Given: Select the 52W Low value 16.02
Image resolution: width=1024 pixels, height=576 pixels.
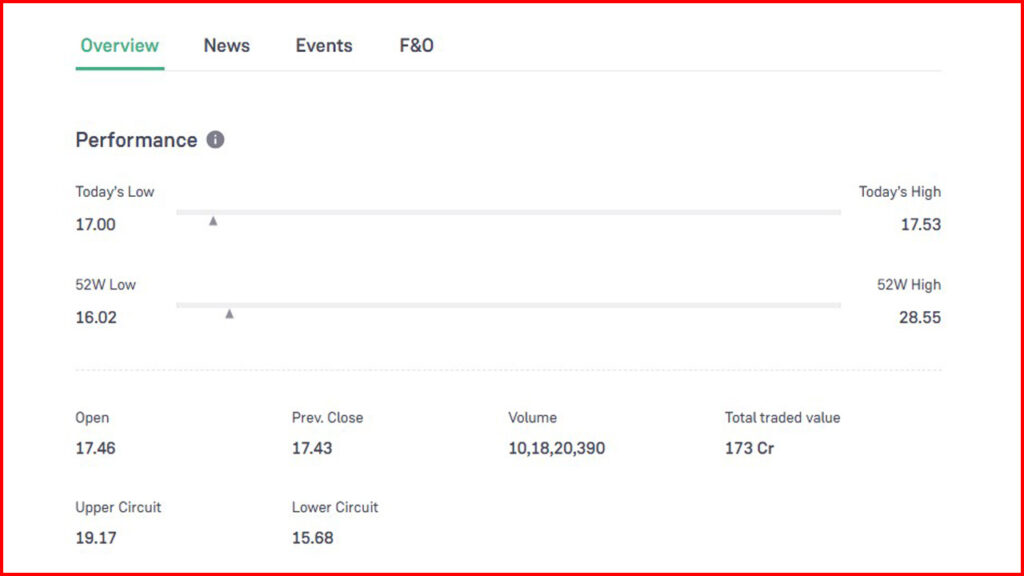Looking at the screenshot, I should [96, 317].
